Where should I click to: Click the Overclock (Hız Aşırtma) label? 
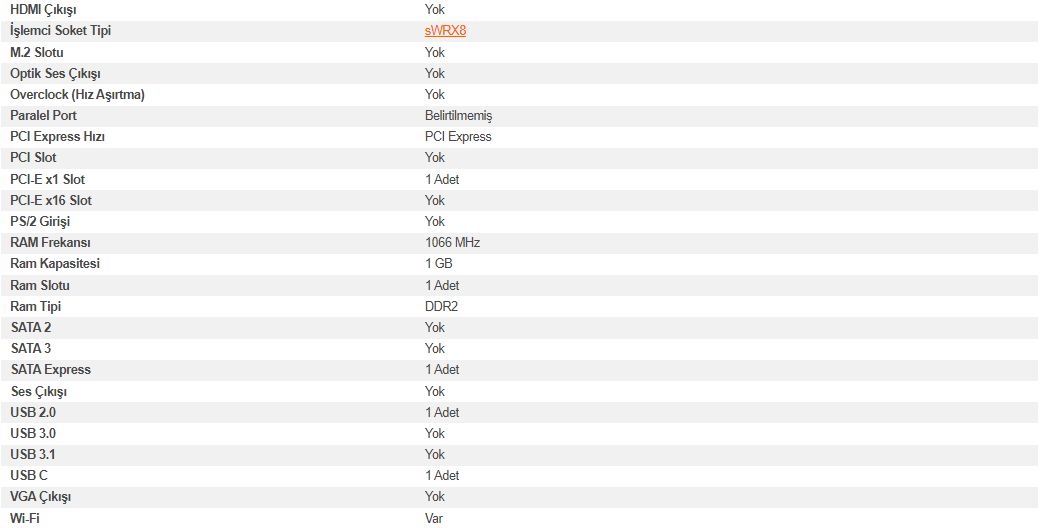click(x=77, y=94)
